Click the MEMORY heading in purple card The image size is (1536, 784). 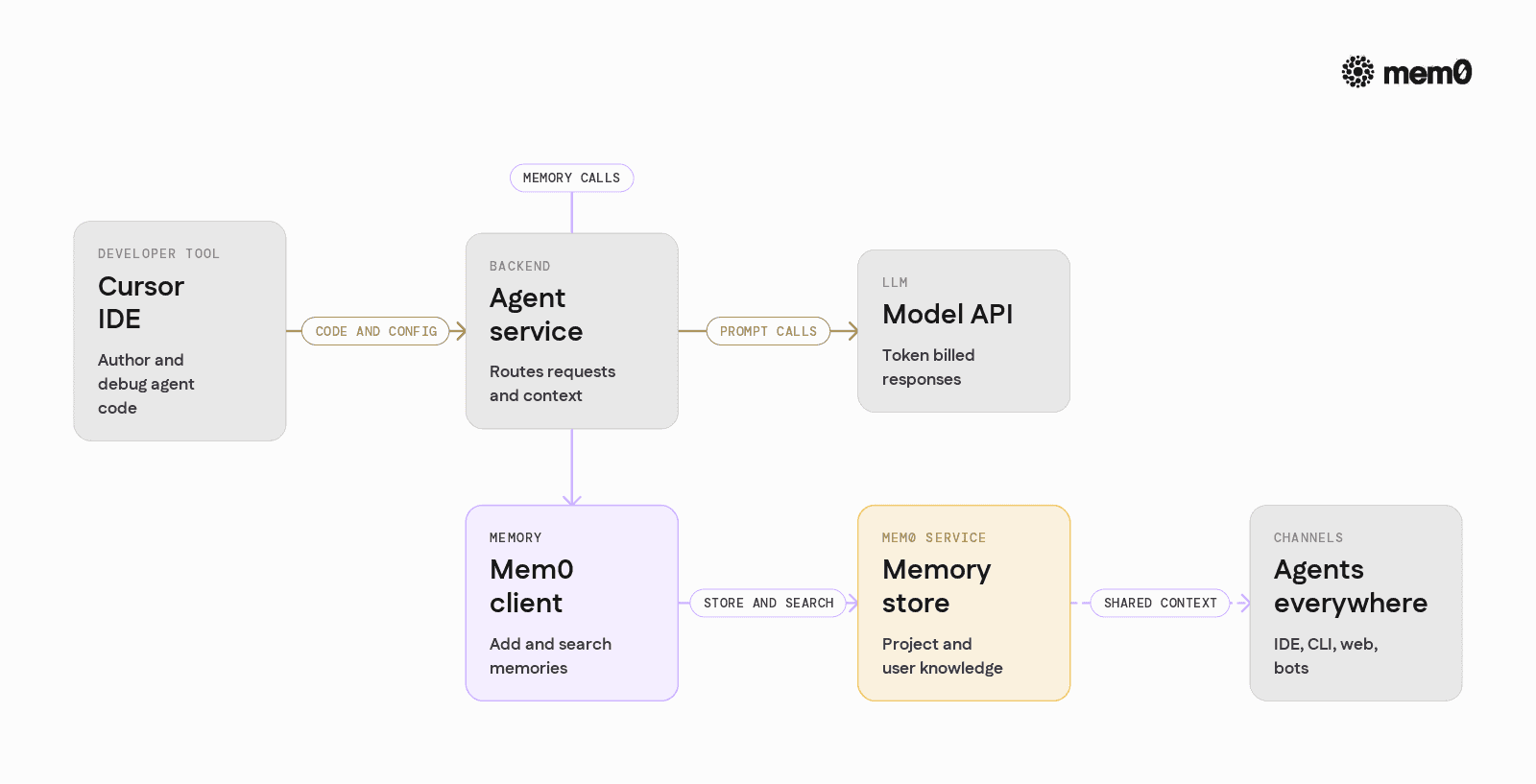click(516, 537)
